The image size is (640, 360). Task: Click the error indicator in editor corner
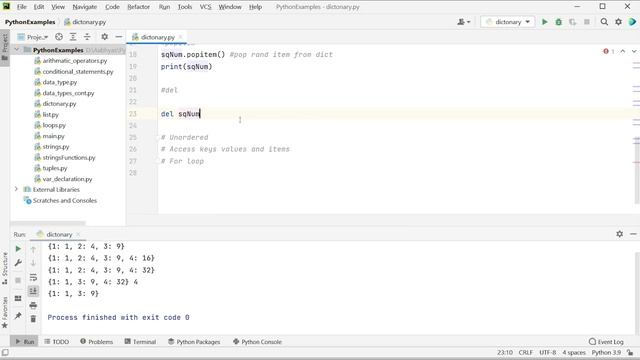609,51
